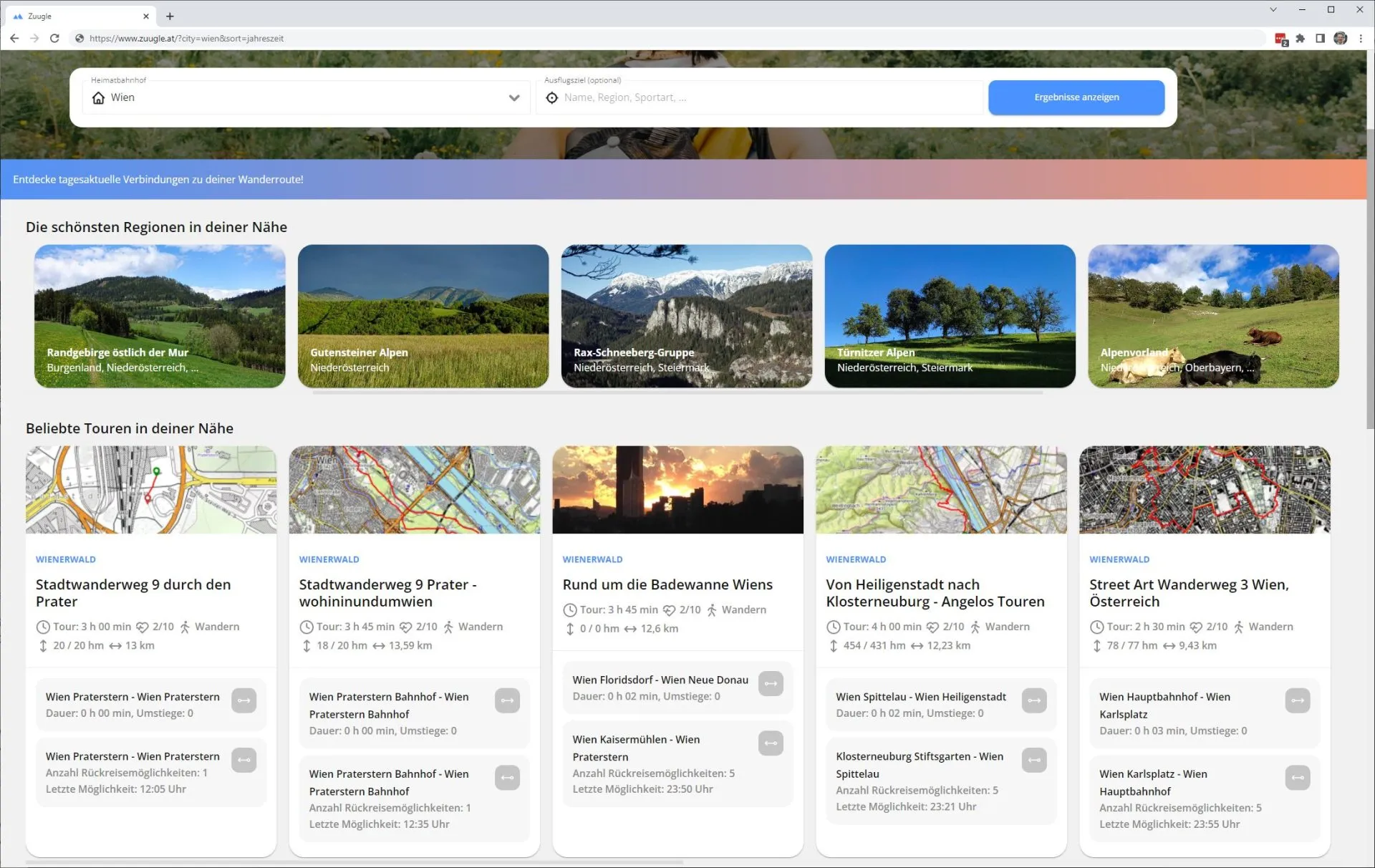The image size is (1375, 868).
Task: Open the browser side panel icon
Action: coord(1320,38)
